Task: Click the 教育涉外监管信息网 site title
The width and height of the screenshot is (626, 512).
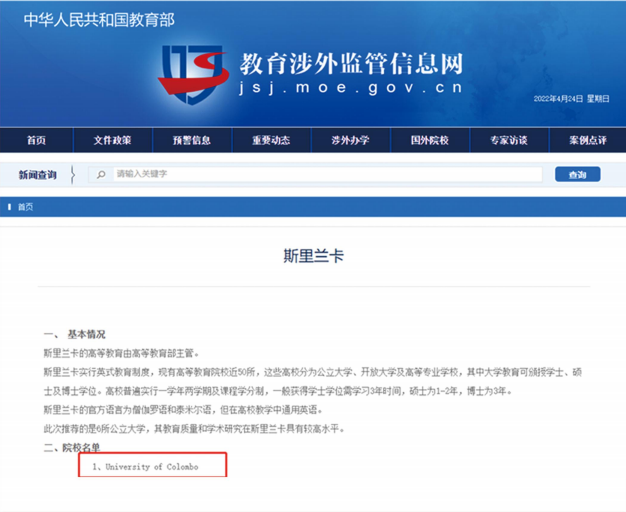Action: pyautogui.click(x=351, y=64)
